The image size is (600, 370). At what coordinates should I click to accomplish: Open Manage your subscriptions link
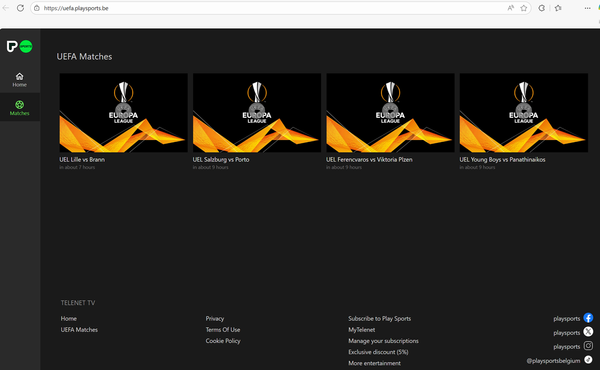tap(383, 341)
